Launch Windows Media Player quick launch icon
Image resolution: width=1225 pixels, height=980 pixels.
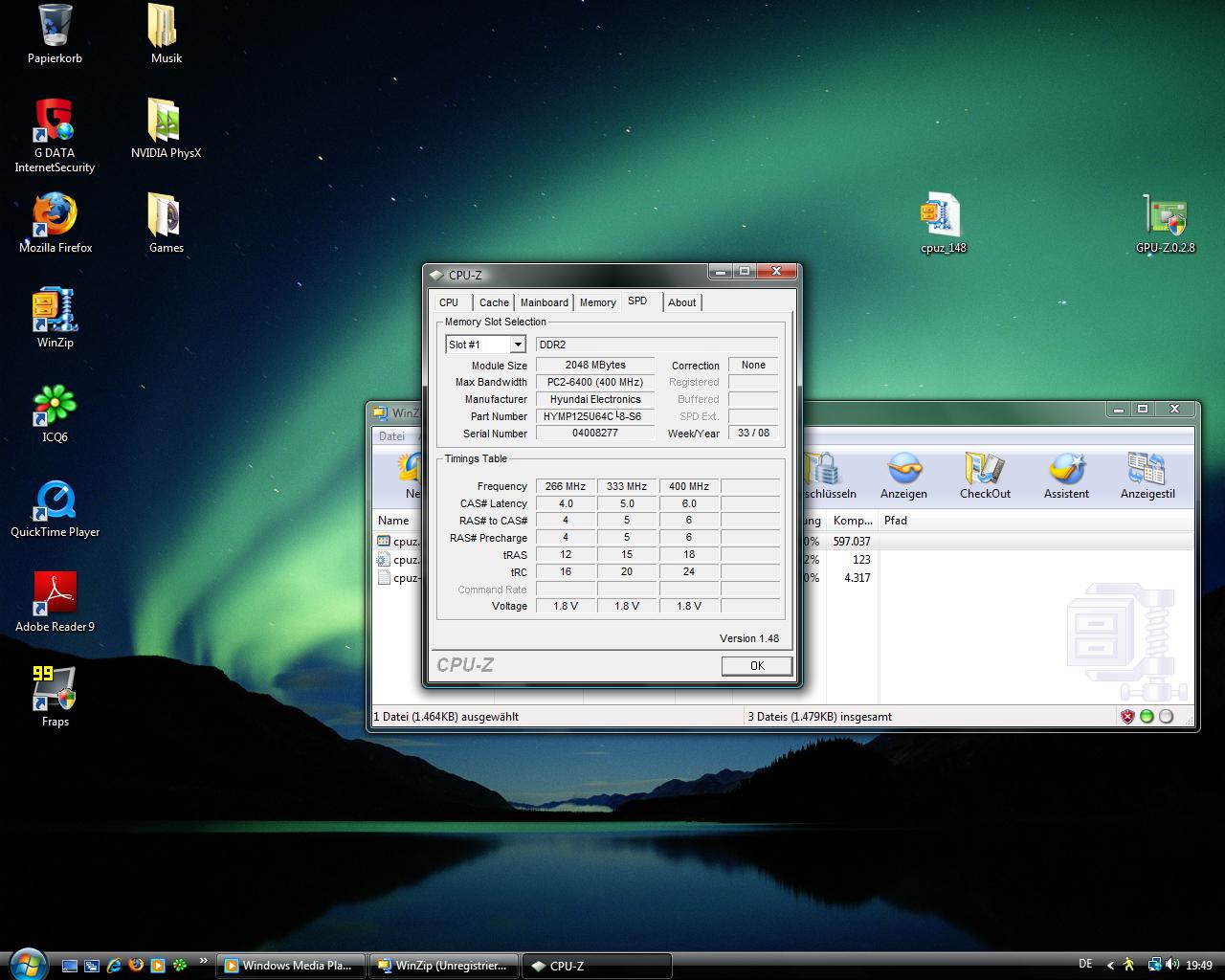(158, 966)
